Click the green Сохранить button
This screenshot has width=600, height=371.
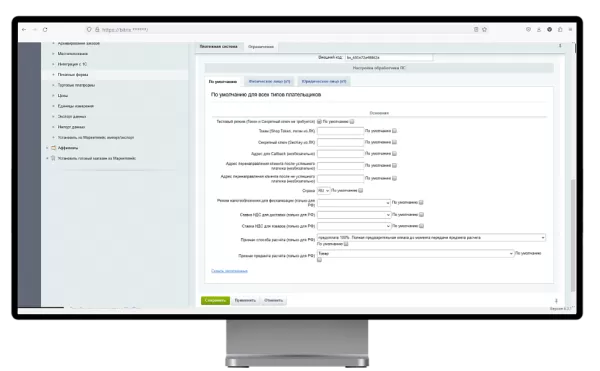click(x=215, y=300)
